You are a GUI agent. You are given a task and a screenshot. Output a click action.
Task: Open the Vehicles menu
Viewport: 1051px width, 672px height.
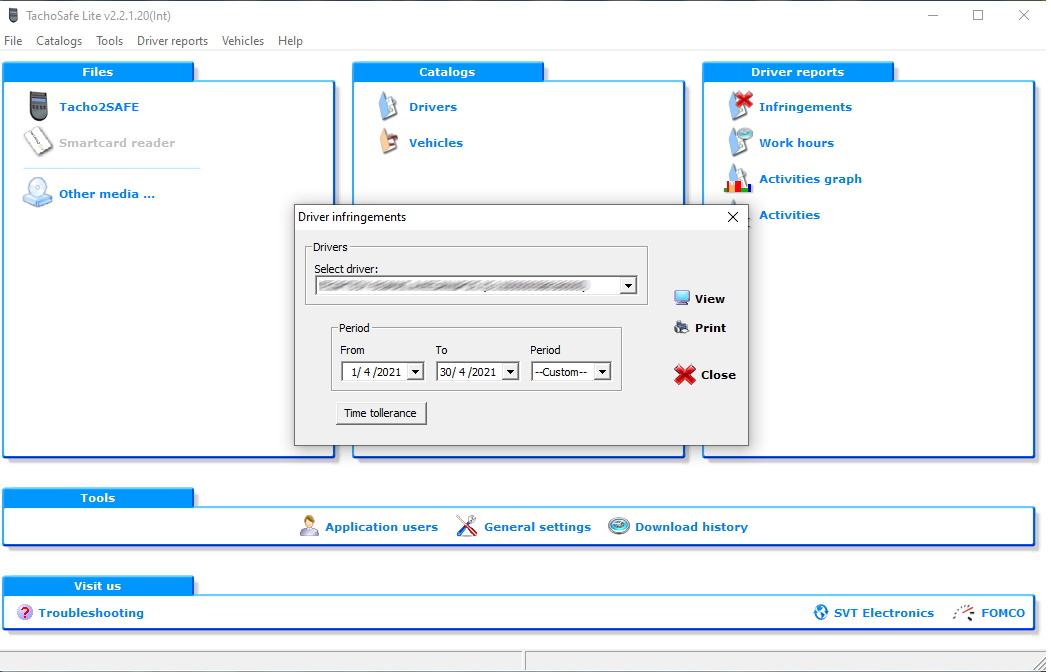click(243, 41)
